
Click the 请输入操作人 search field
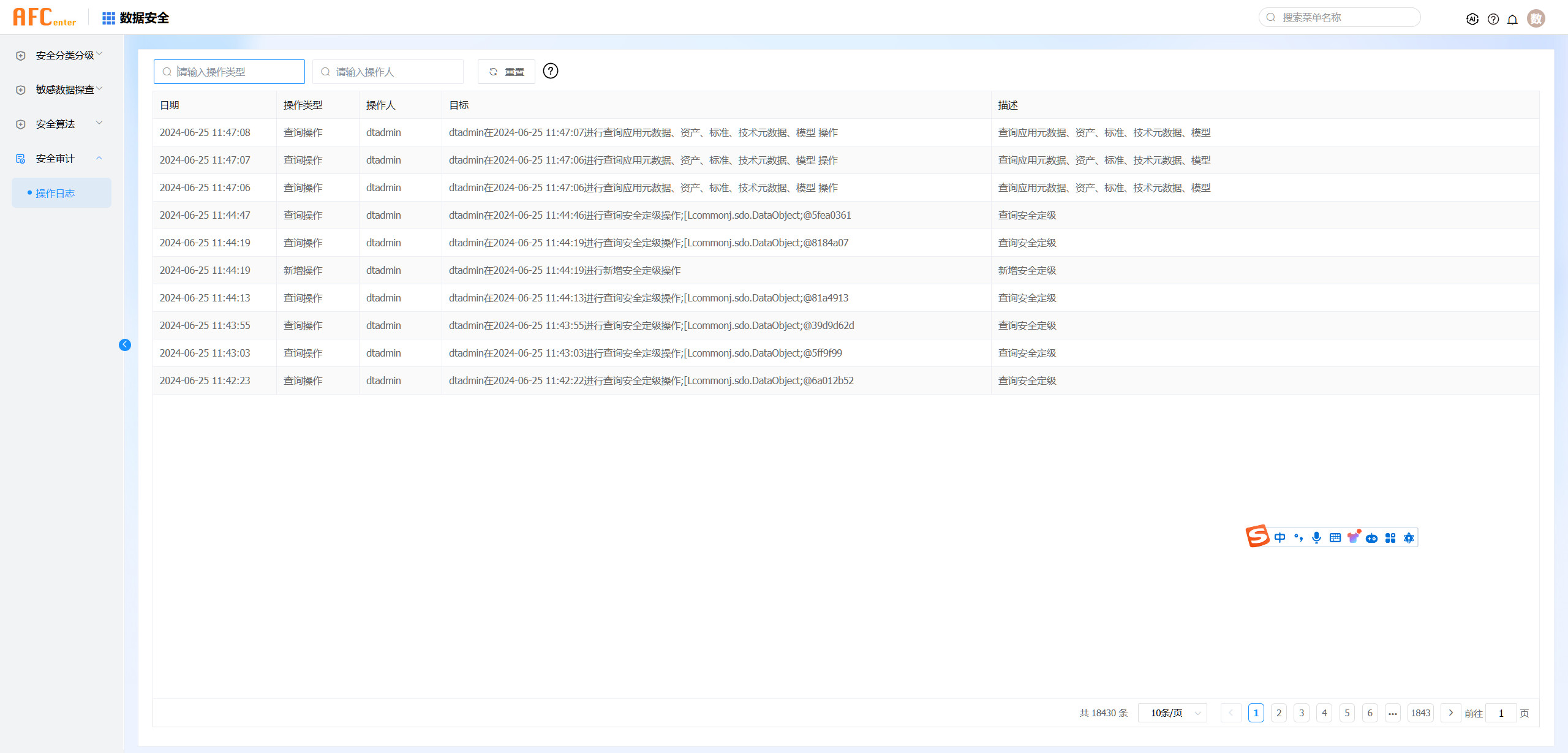coord(388,71)
